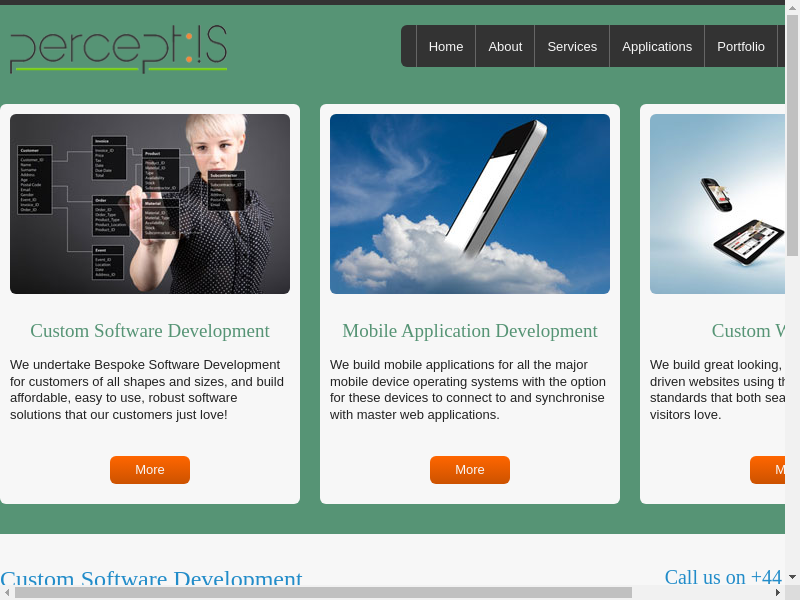800x600 pixels.
Task: Open the Home menu item
Action: pyautogui.click(x=446, y=46)
